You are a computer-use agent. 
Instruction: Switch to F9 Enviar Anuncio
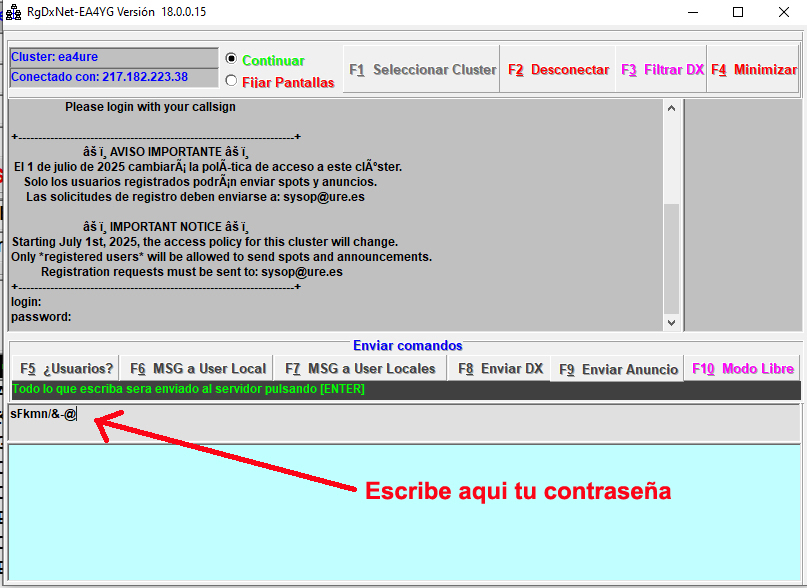pyautogui.click(x=618, y=369)
